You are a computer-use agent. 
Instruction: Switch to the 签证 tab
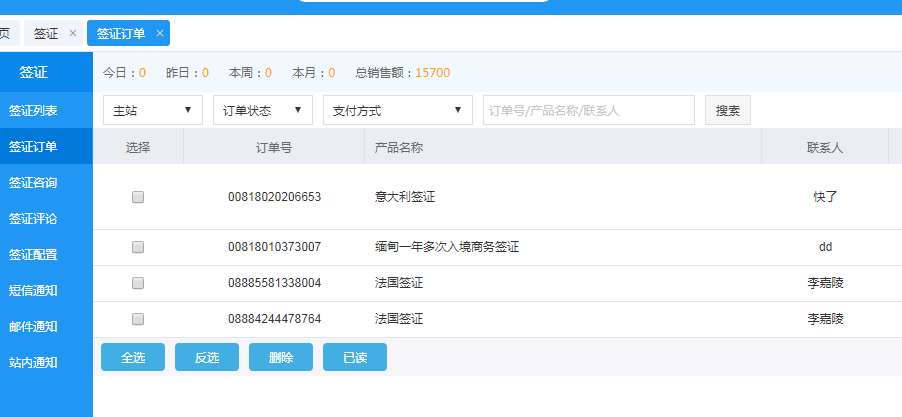[x=46, y=33]
